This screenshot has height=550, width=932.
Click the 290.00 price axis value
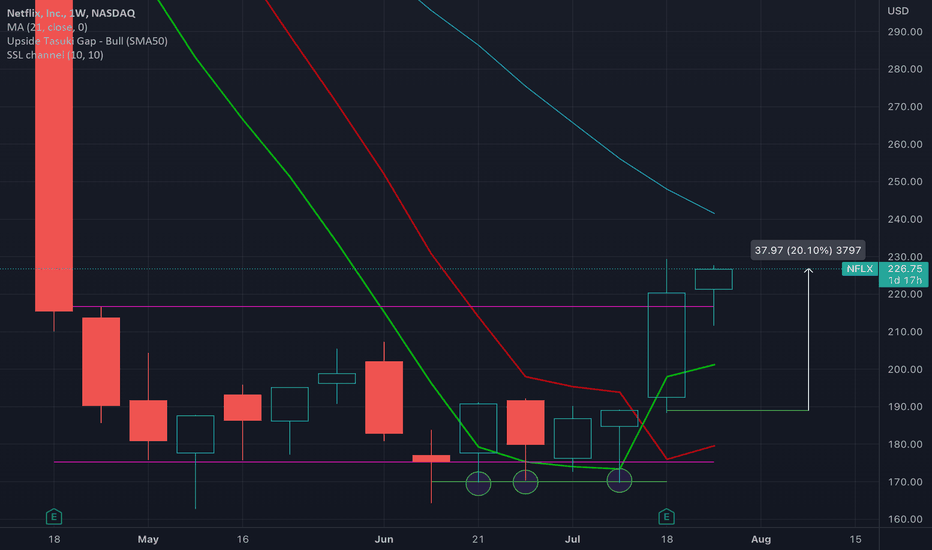pyautogui.click(x=905, y=32)
